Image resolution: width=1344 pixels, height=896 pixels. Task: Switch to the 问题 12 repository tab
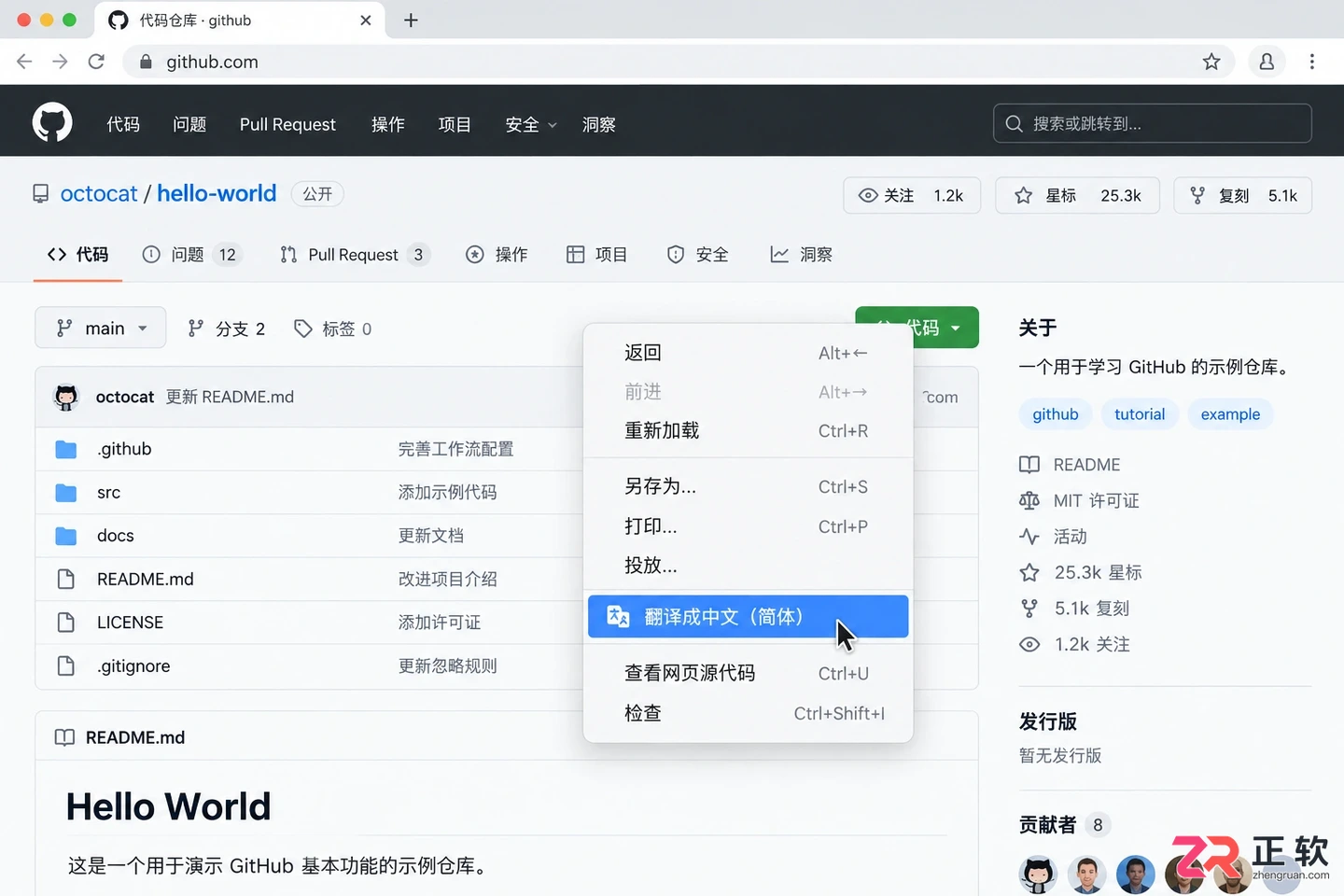pos(192,255)
